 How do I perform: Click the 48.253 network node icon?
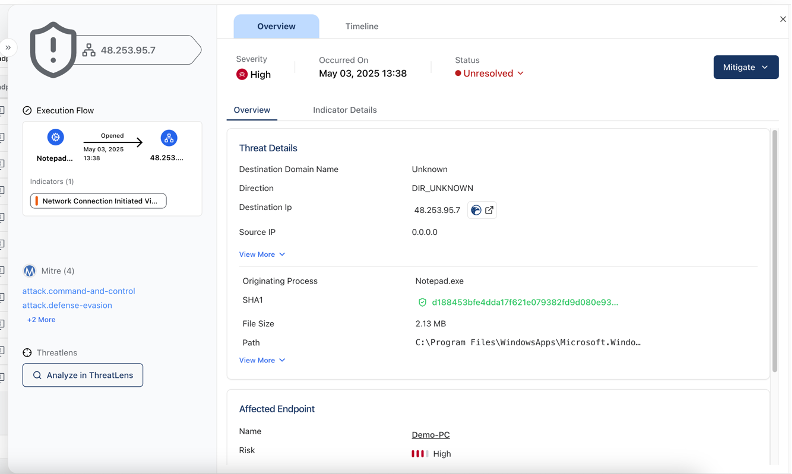click(x=168, y=137)
